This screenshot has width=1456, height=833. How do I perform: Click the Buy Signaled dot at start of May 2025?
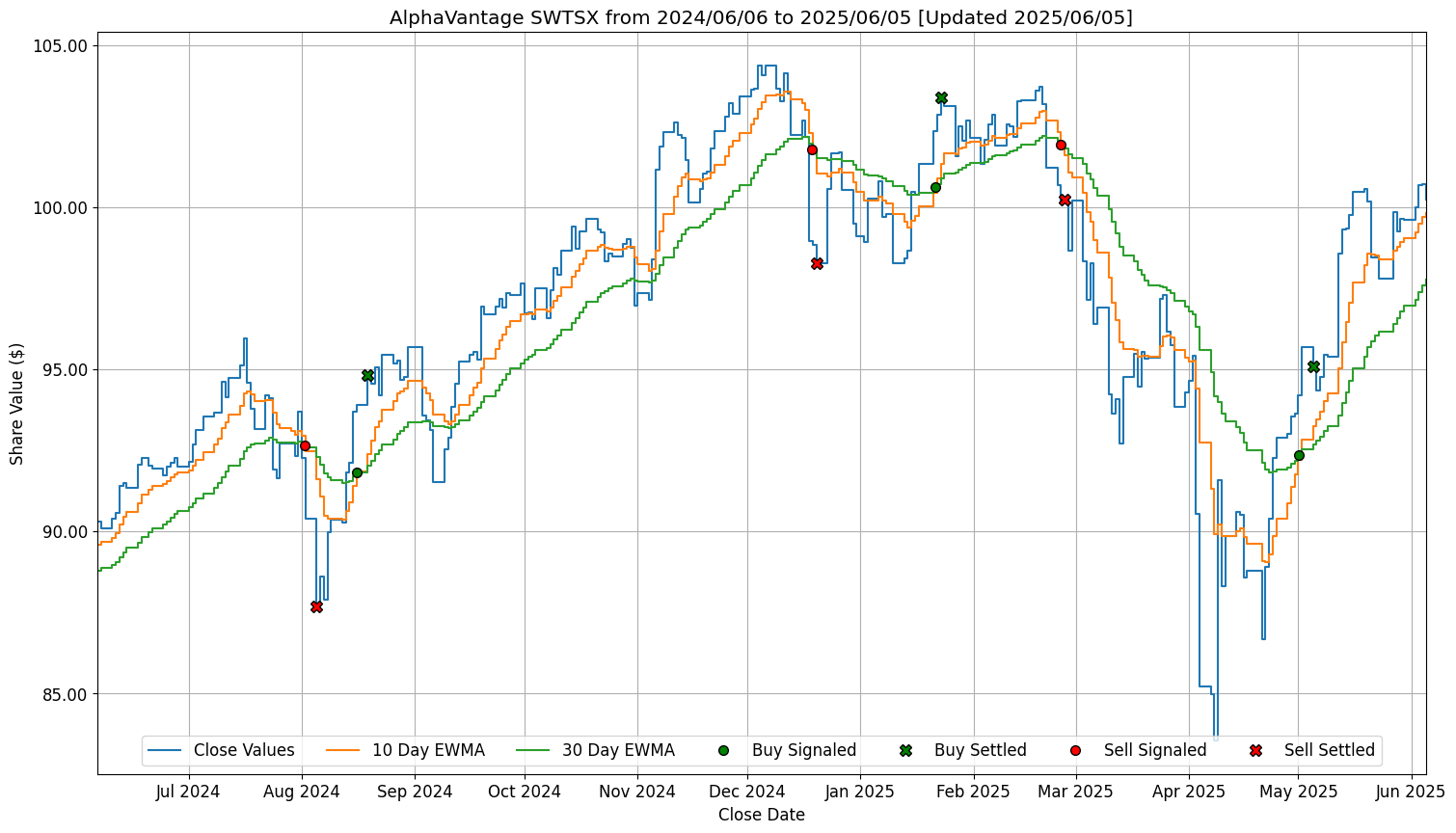[x=1299, y=455]
